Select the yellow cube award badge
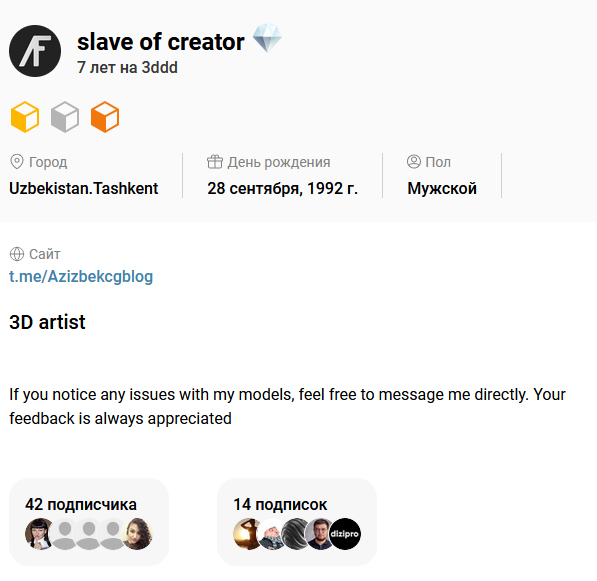 coord(25,117)
